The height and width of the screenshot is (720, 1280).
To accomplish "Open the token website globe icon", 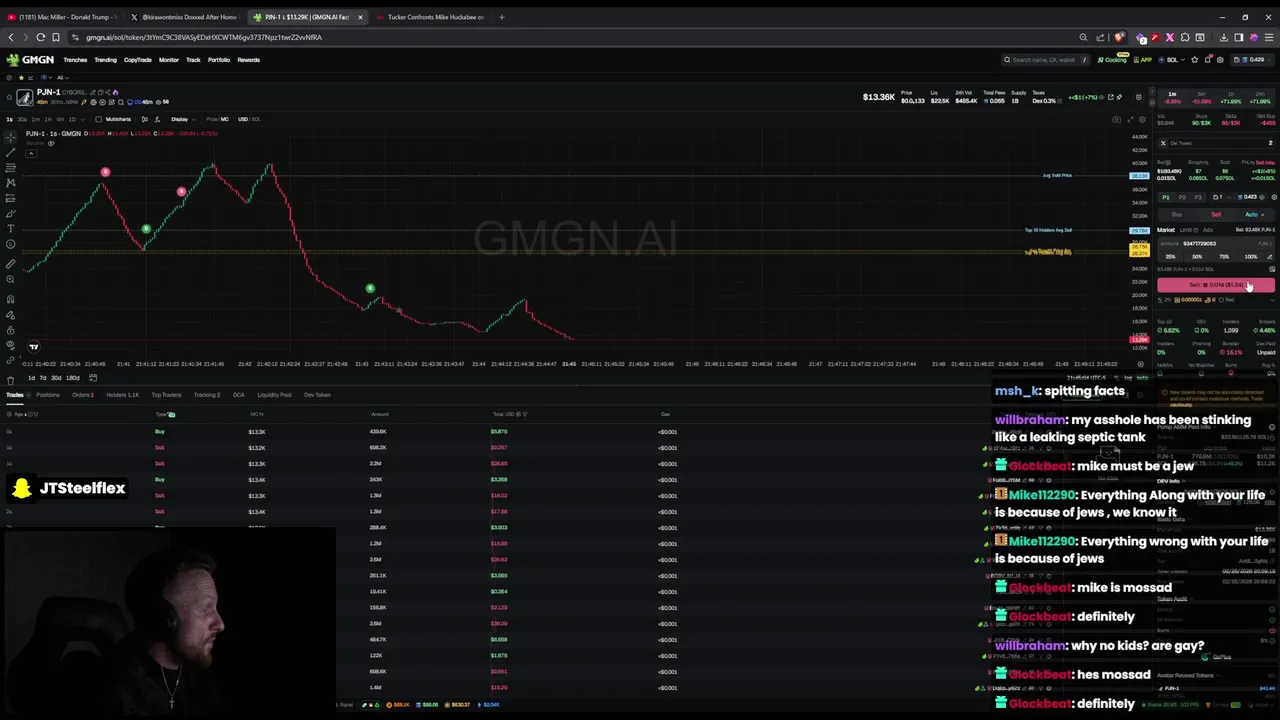I will pyautogui.click(x=93, y=102).
